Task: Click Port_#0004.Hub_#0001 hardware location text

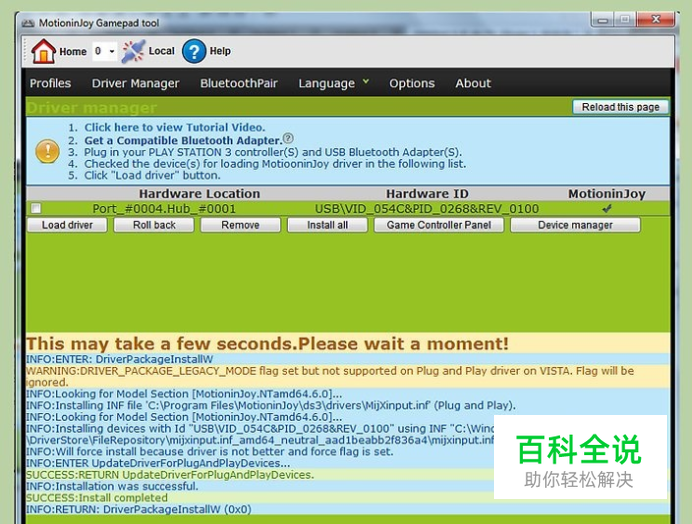Action: point(164,208)
